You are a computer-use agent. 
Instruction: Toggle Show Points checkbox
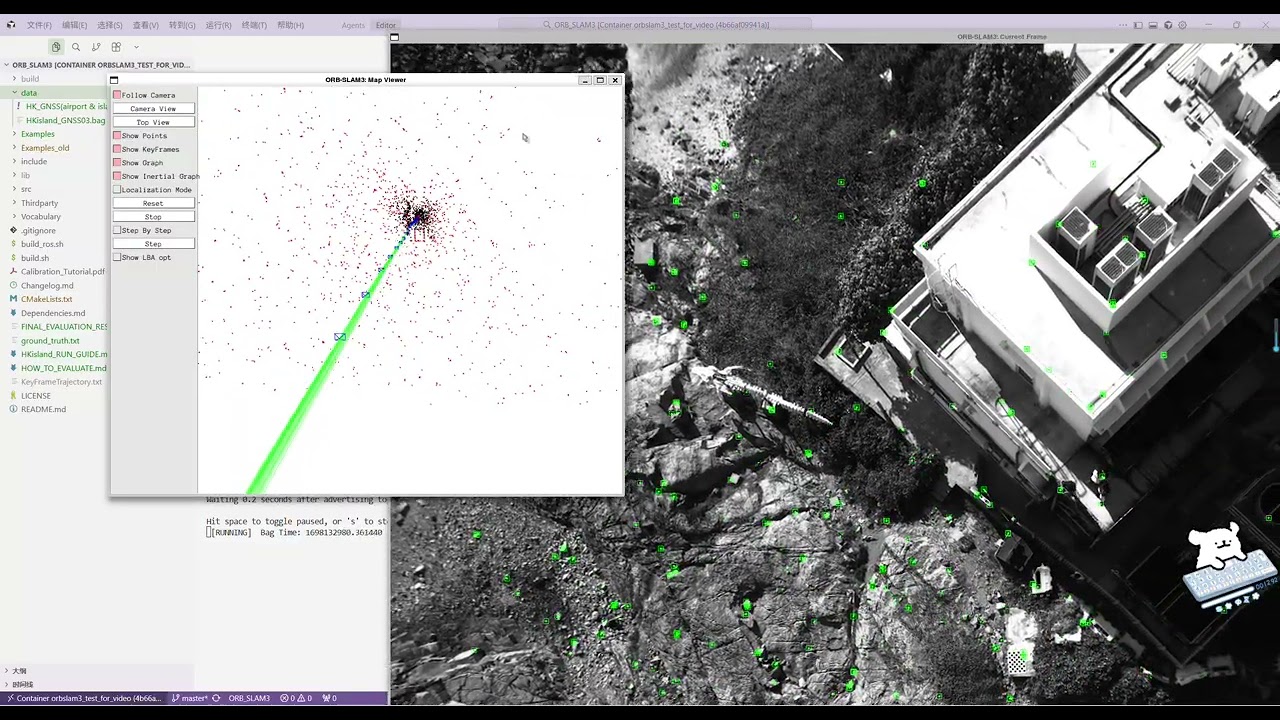(x=117, y=135)
